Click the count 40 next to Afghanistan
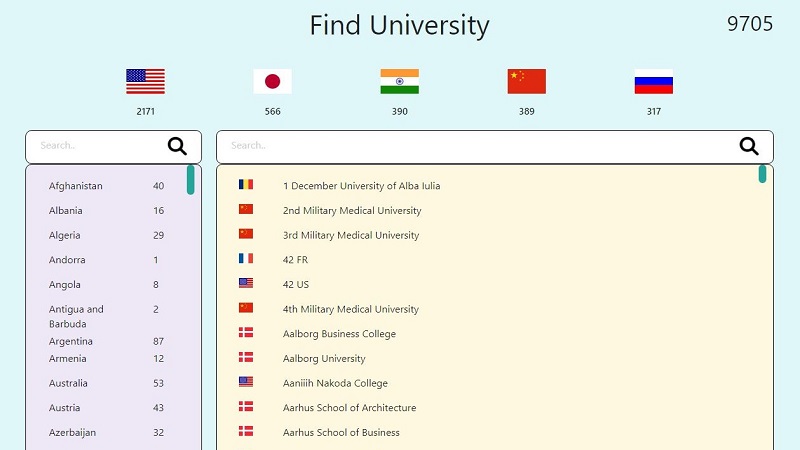The image size is (800, 450). 158,186
